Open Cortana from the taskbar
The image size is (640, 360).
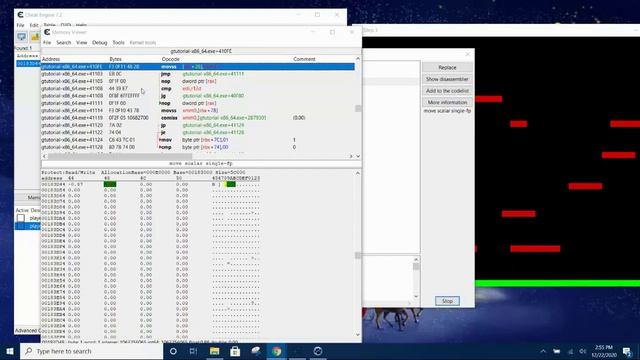173,351
